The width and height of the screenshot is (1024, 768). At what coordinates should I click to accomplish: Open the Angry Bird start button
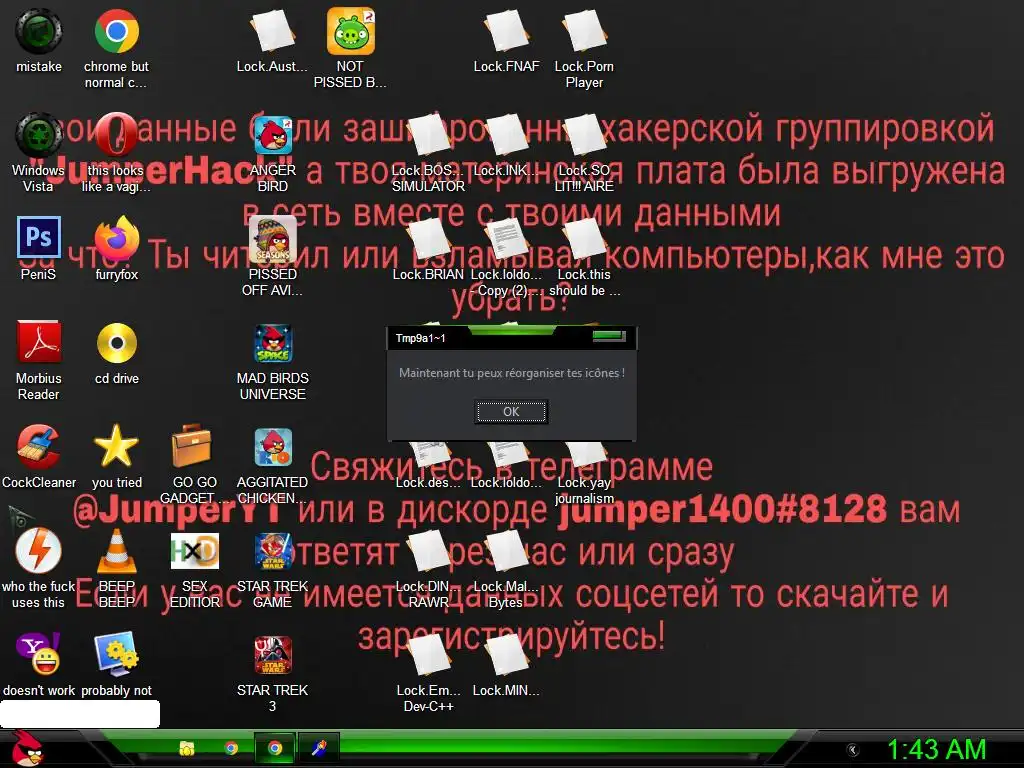tap(27, 748)
